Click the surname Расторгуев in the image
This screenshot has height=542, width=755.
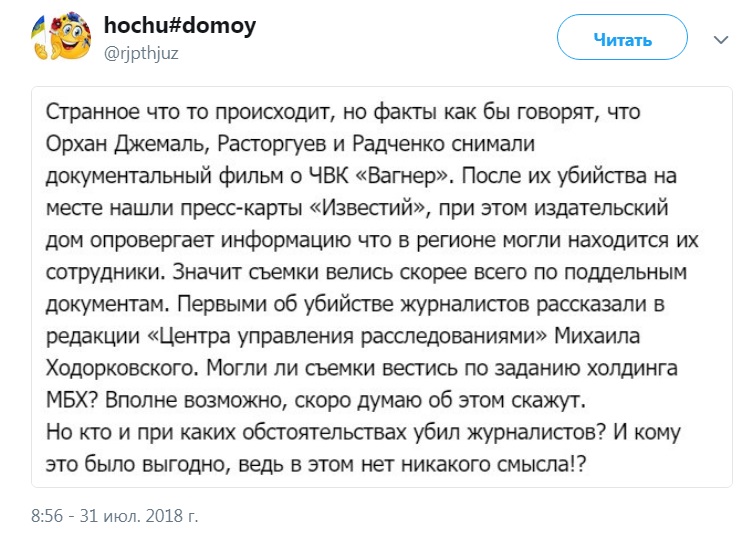point(272,144)
